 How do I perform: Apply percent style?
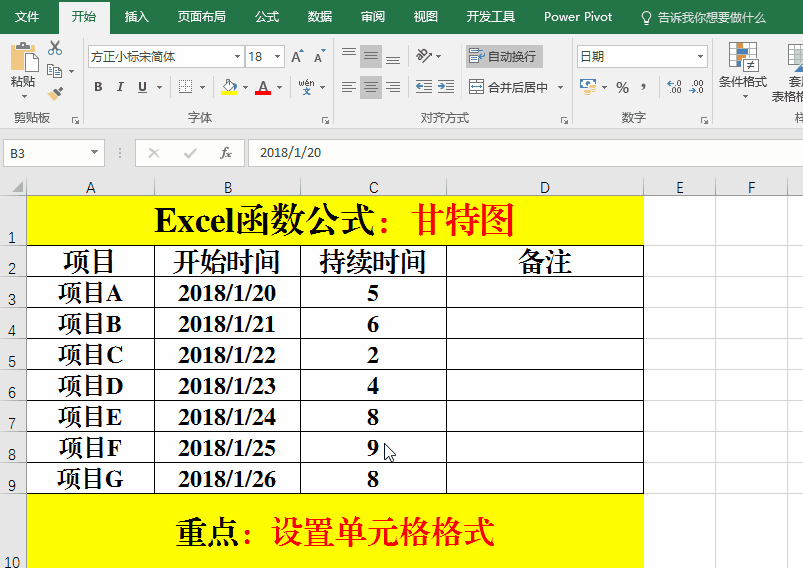click(x=622, y=88)
